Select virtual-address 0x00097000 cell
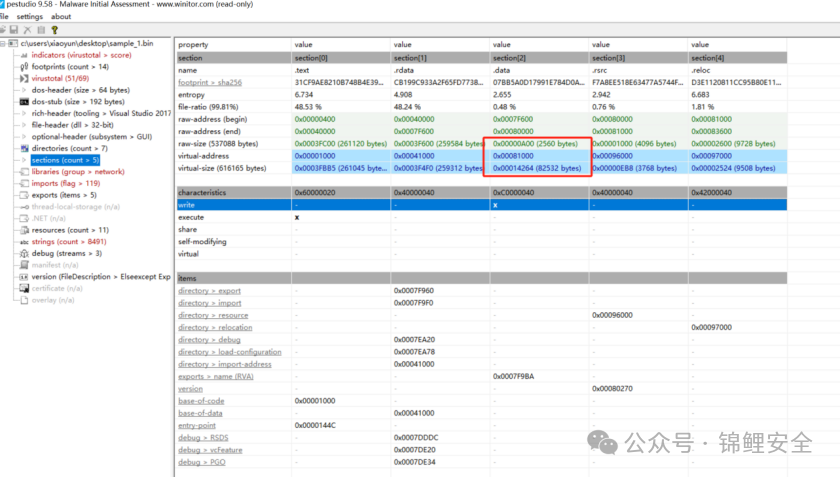 pos(737,156)
